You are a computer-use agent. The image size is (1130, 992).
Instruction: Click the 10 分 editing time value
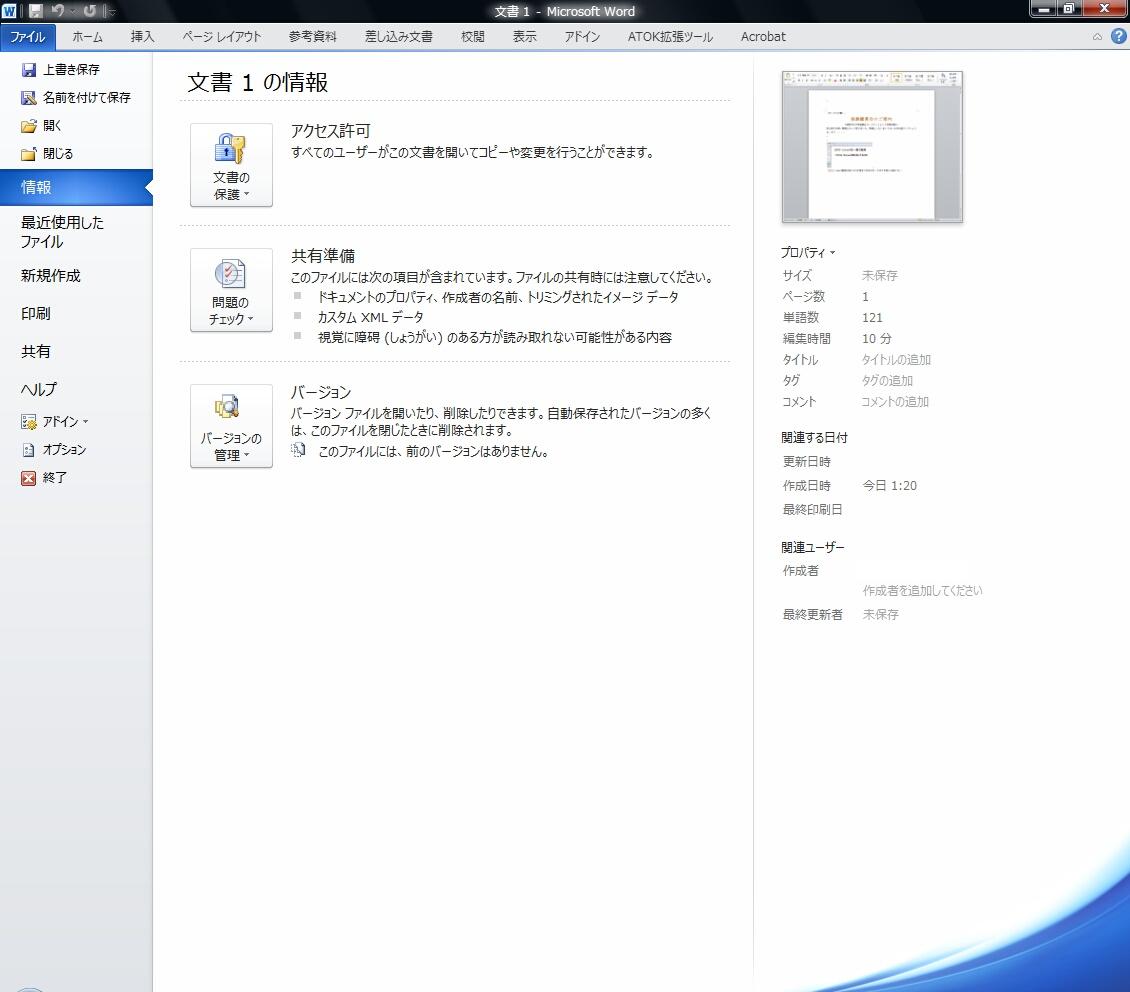(876, 339)
